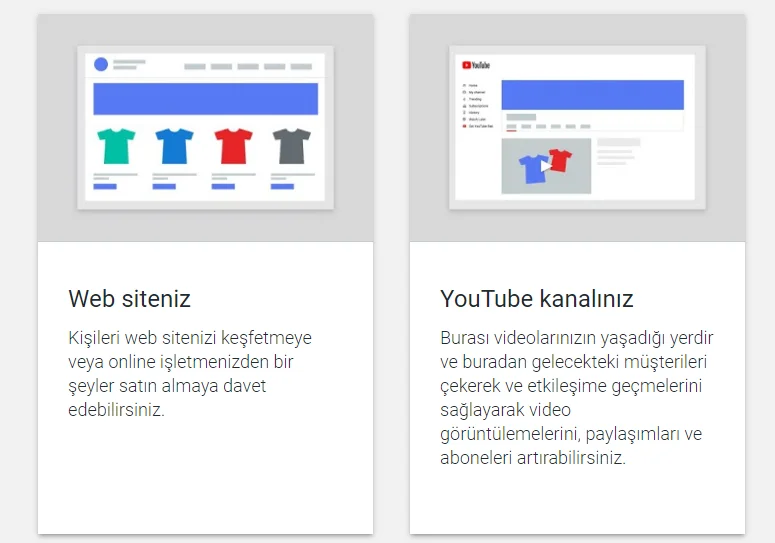Click the YouTube logo in channel illustration
Viewport: 775px width, 543px height.
tap(476, 65)
